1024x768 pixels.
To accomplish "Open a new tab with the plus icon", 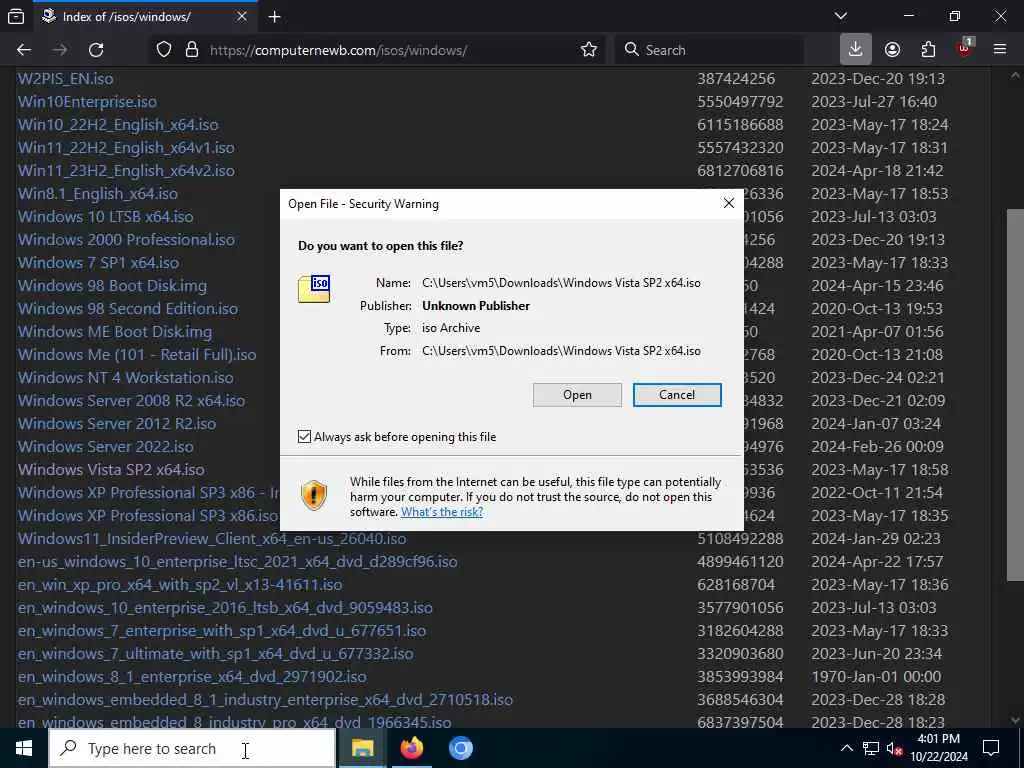I will tap(274, 17).
